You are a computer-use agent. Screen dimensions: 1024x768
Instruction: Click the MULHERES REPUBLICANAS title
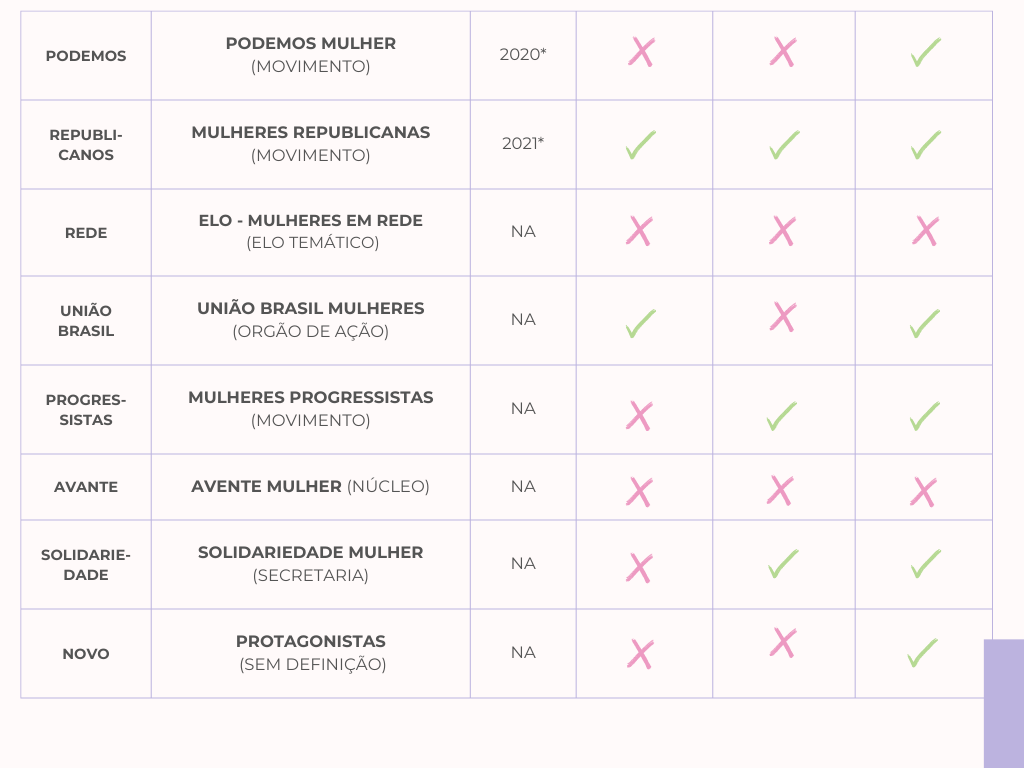(x=311, y=133)
